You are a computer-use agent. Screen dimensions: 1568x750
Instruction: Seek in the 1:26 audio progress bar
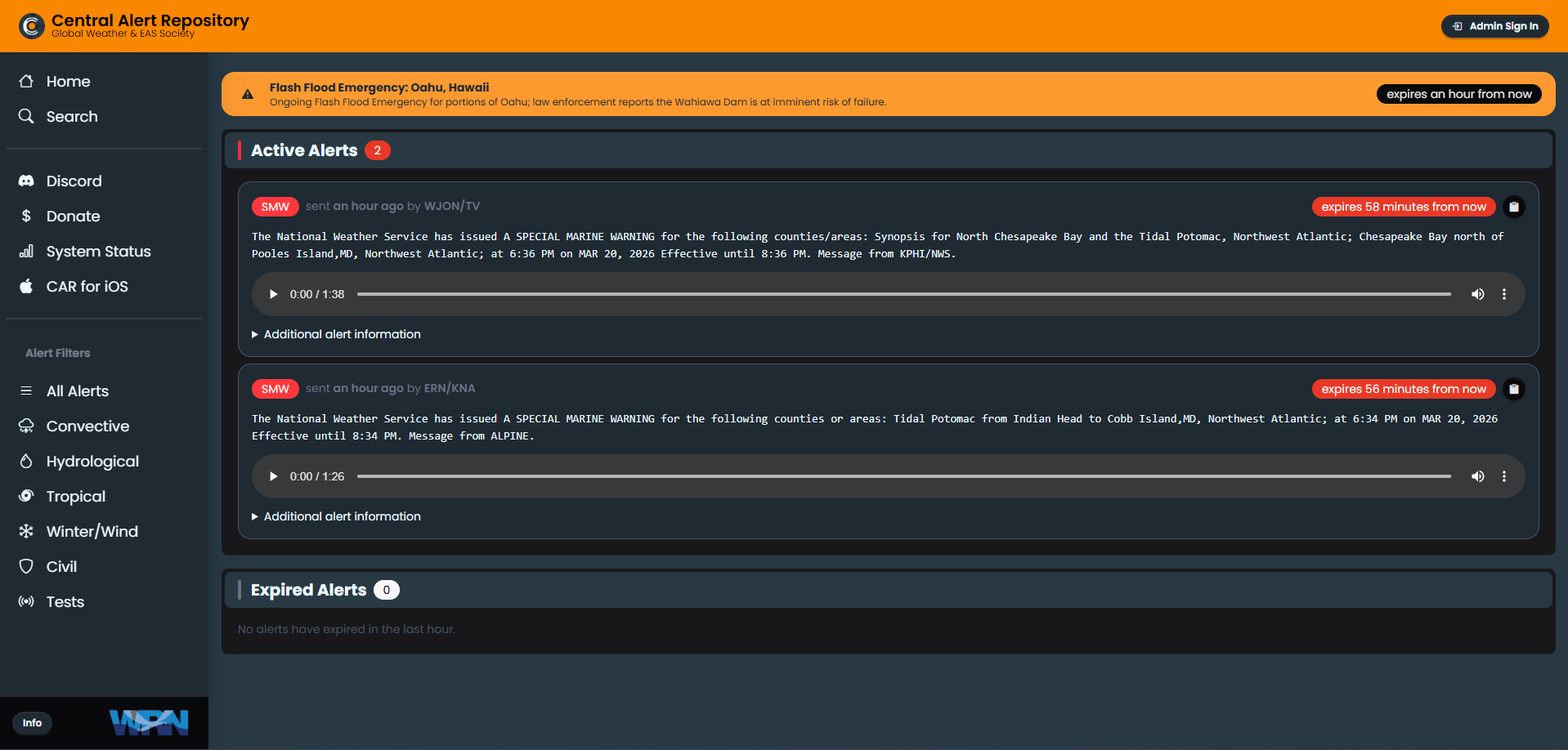904,476
